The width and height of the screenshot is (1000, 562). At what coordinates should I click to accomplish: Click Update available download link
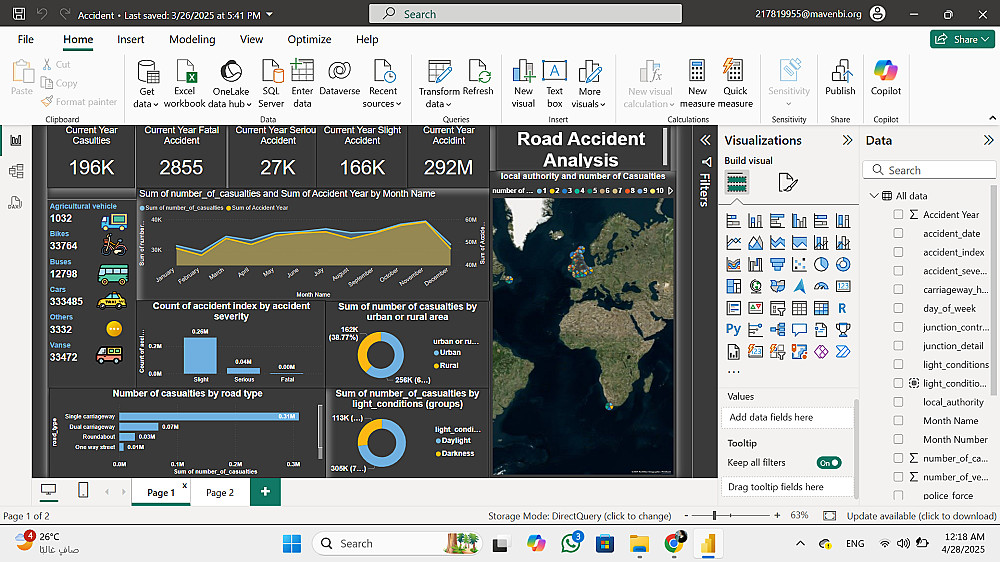(921, 516)
